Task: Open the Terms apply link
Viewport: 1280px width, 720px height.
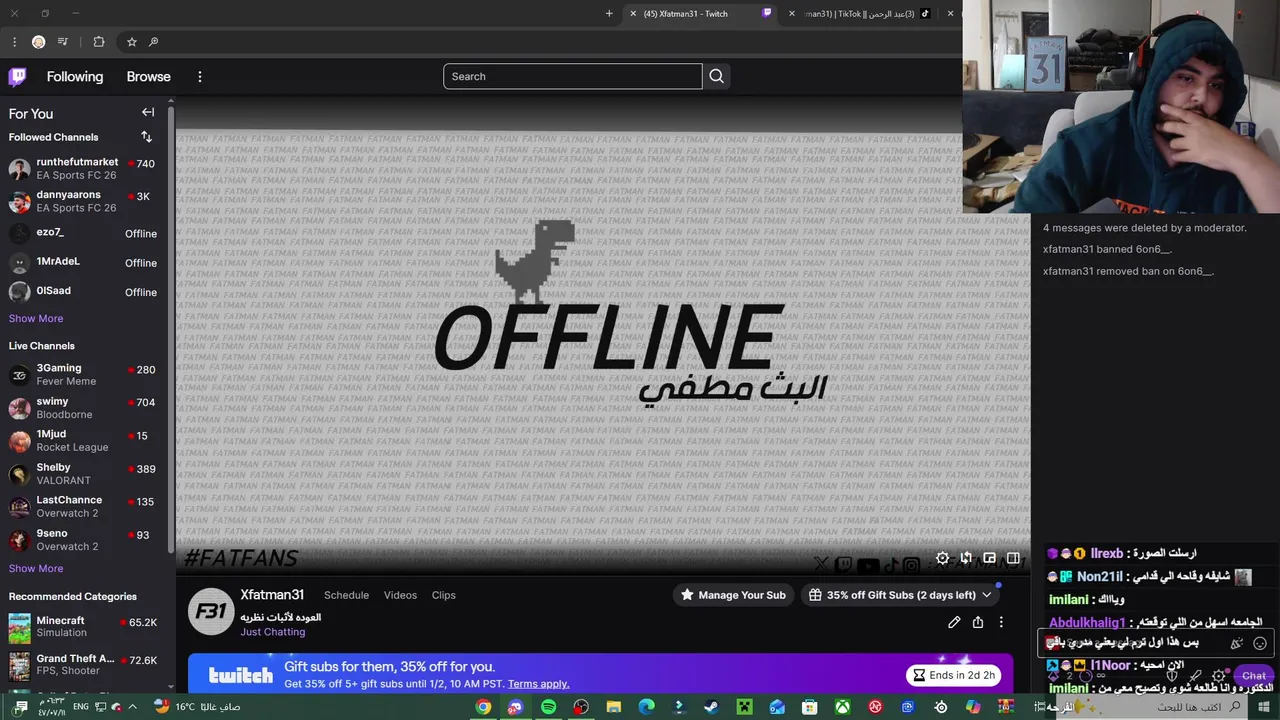Action: [538, 684]
